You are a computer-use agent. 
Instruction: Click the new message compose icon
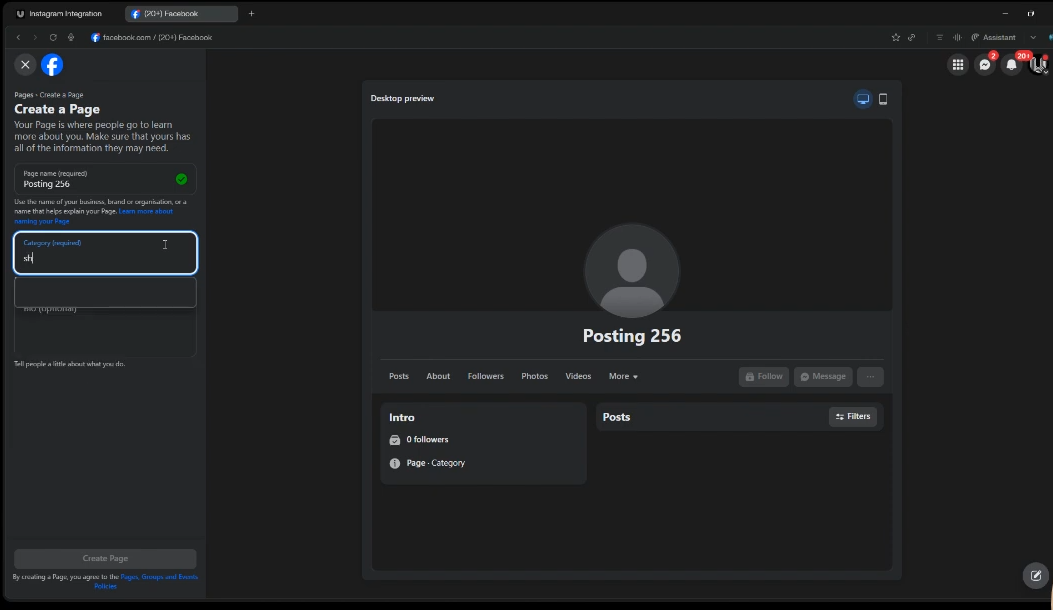(1036, 576)
